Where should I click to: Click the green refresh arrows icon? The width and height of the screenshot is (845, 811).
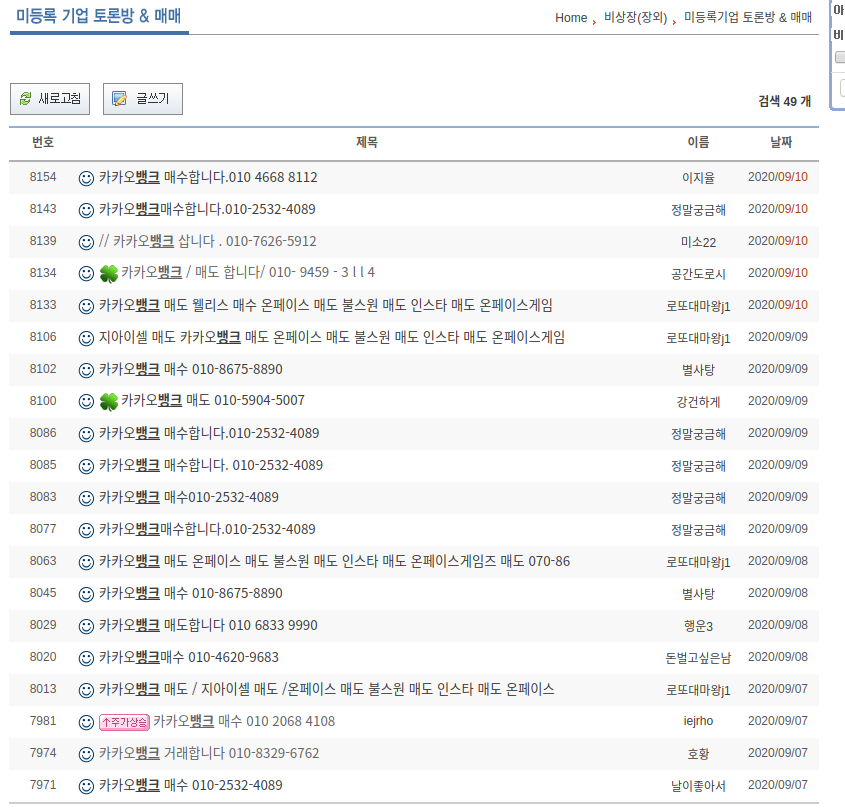pyautogui.click(x=25, y=99)
